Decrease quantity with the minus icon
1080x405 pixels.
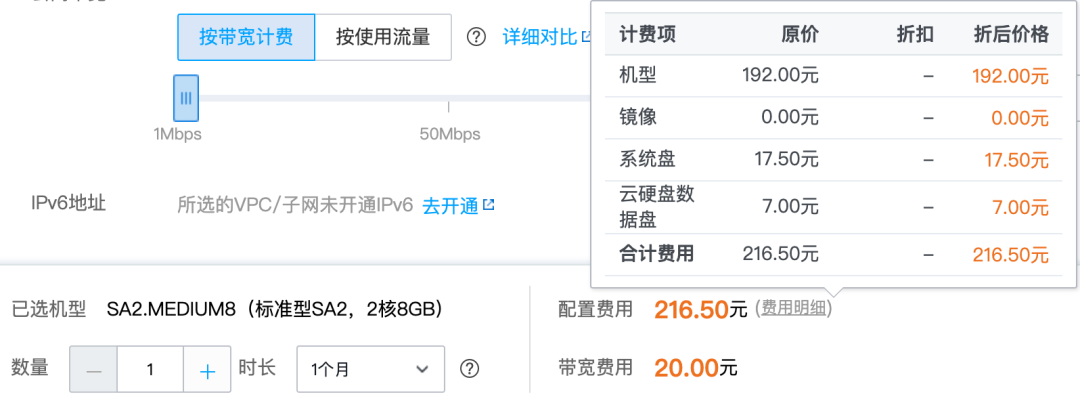point(94,369)
